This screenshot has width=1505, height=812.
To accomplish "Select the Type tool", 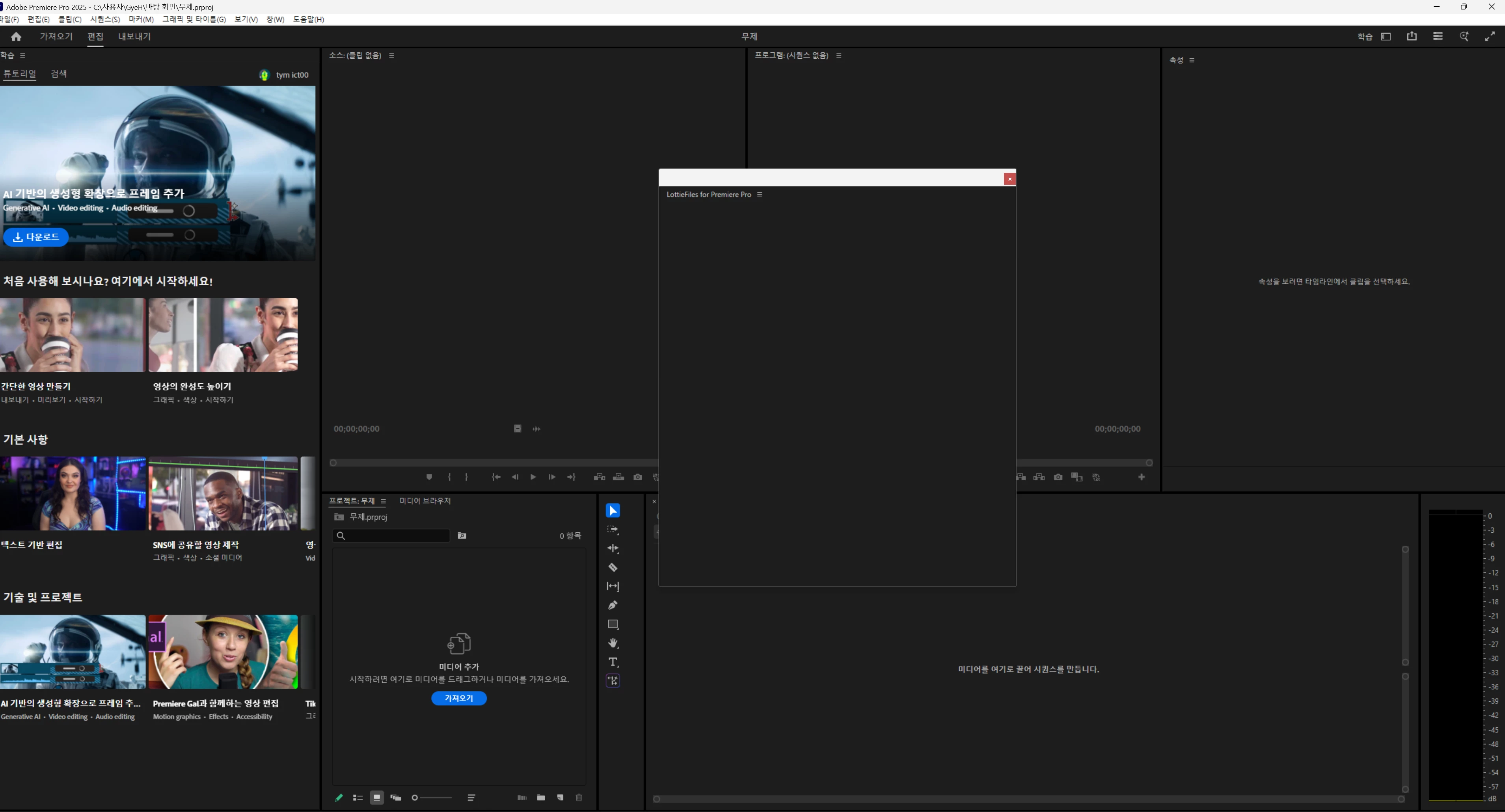I will tap(613, 662).
